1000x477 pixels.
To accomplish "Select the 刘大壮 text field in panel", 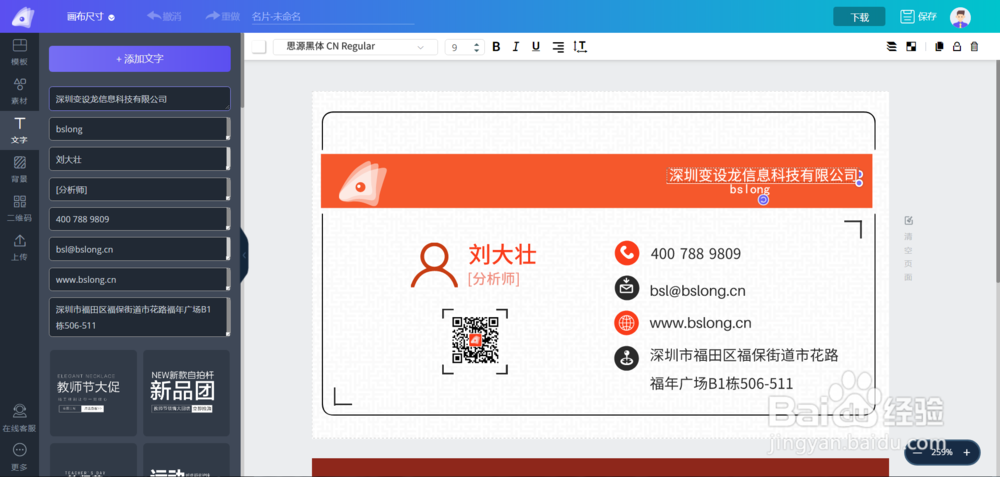I will (x=140, y=159).
